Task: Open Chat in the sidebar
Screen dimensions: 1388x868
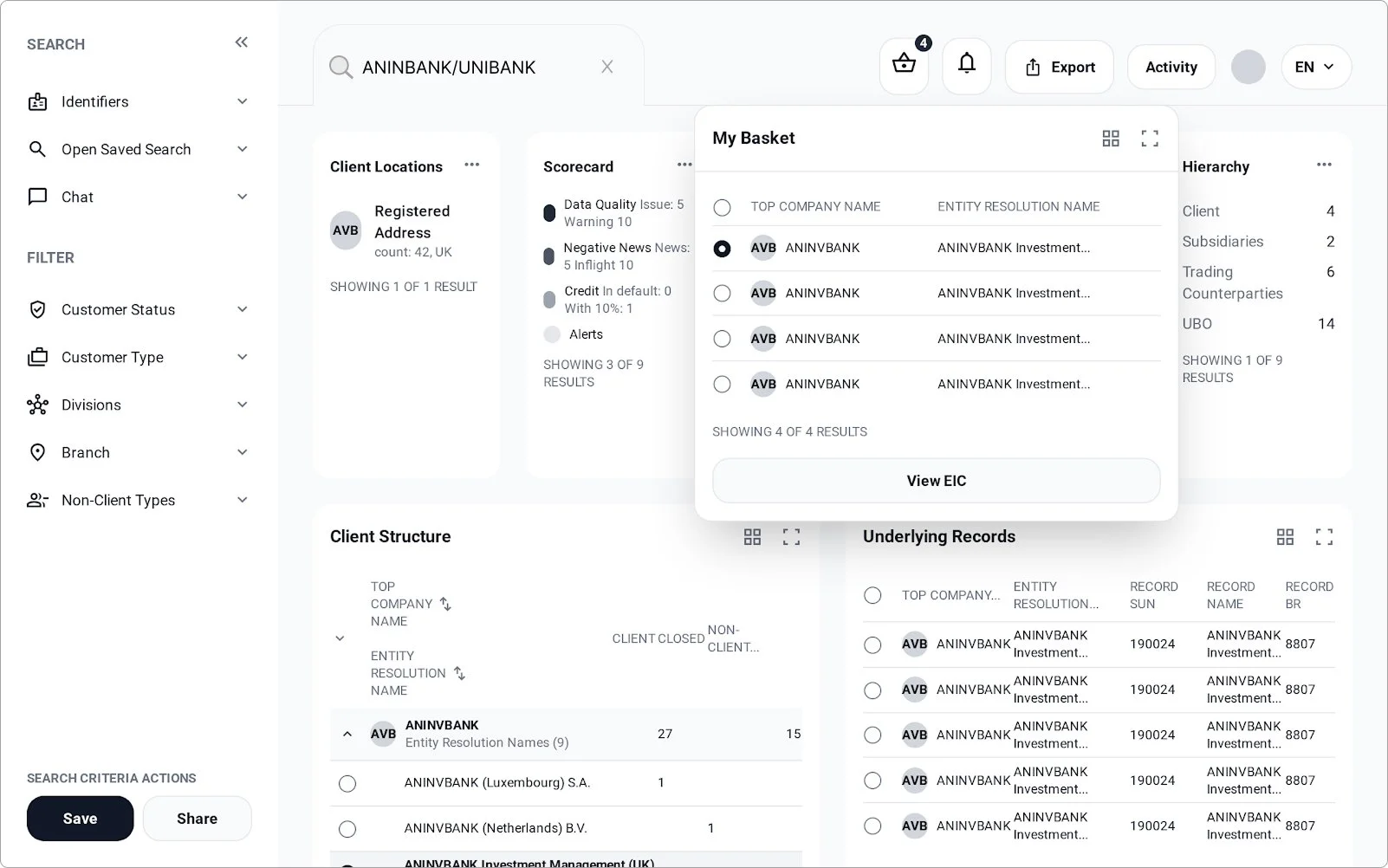Action: click(77, 197)
